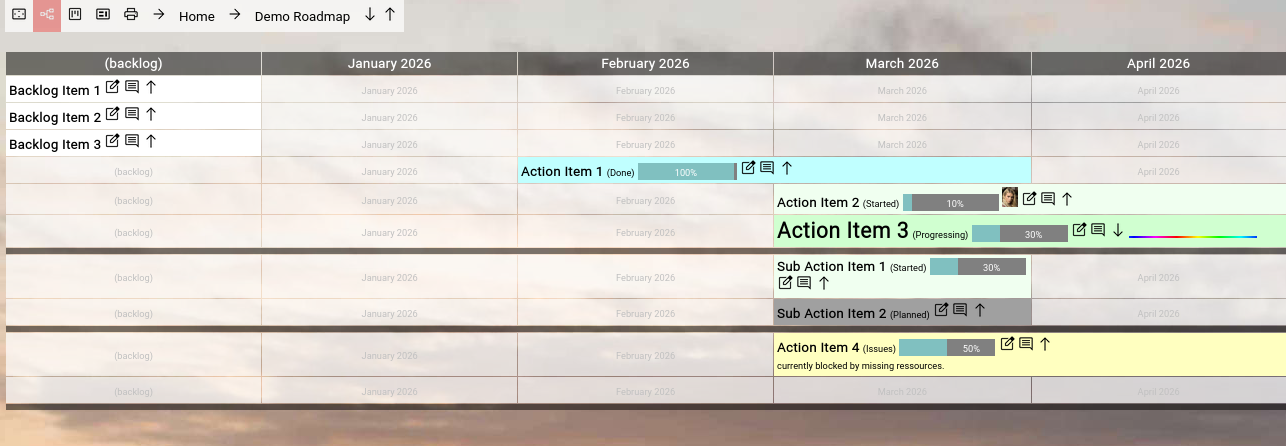The height and width of the screenshot is (446, 1286).
Task: Switch to the card list view icon
Action: [x=103, y=15]
